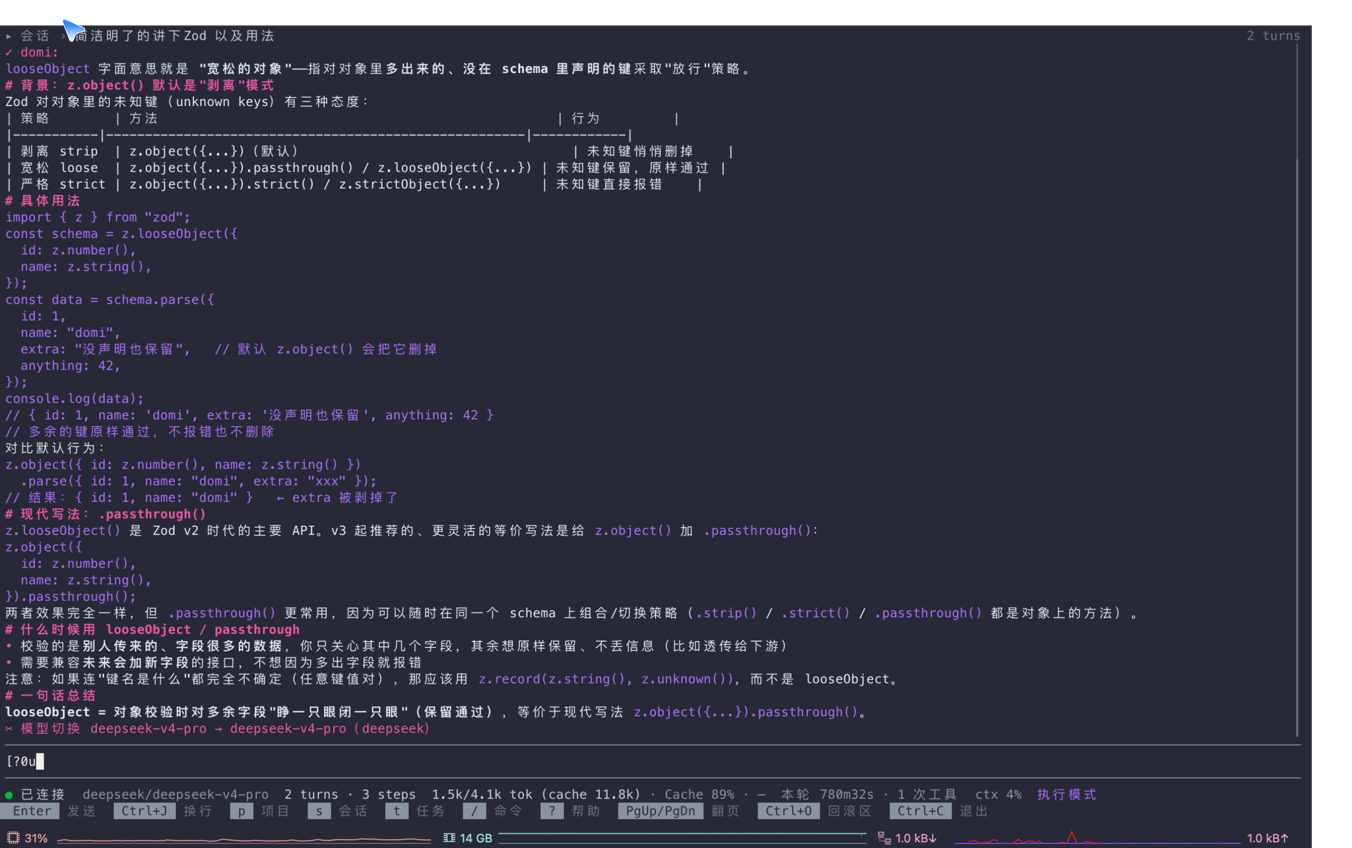Click the model name deepseek/deepseek-v4-pro in status bar

[x=176, y=795]
